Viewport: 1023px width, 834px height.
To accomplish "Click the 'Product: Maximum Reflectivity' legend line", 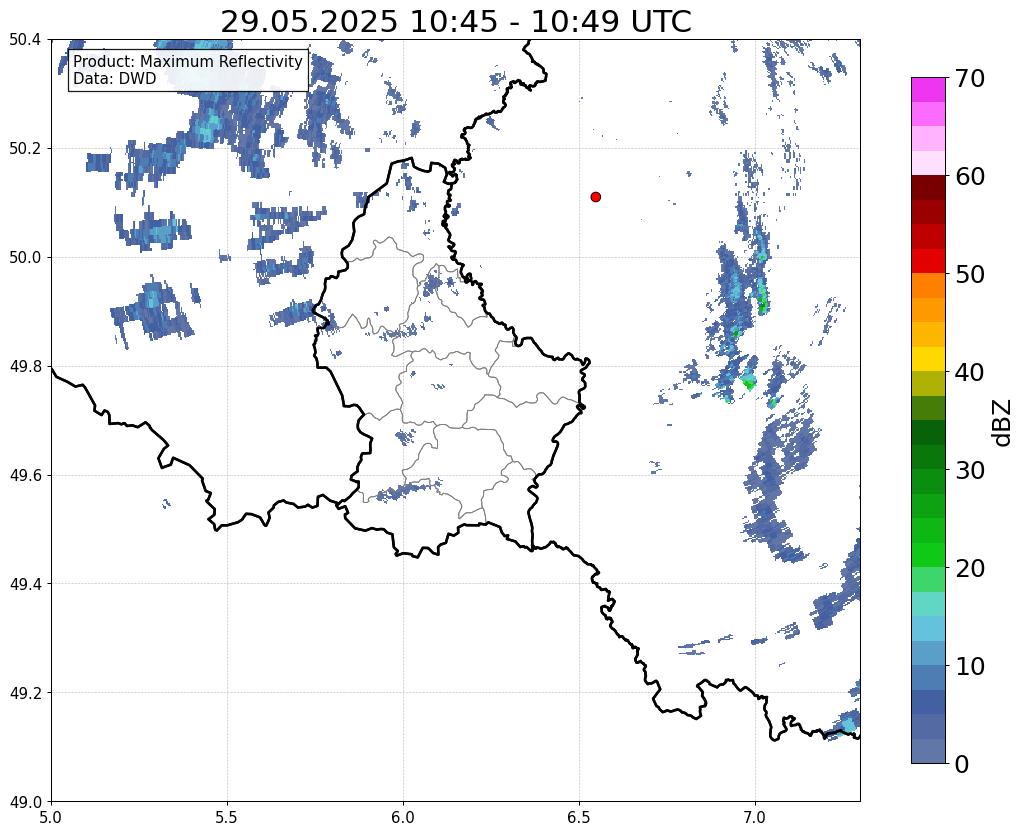I will click(x=188, y=61).
